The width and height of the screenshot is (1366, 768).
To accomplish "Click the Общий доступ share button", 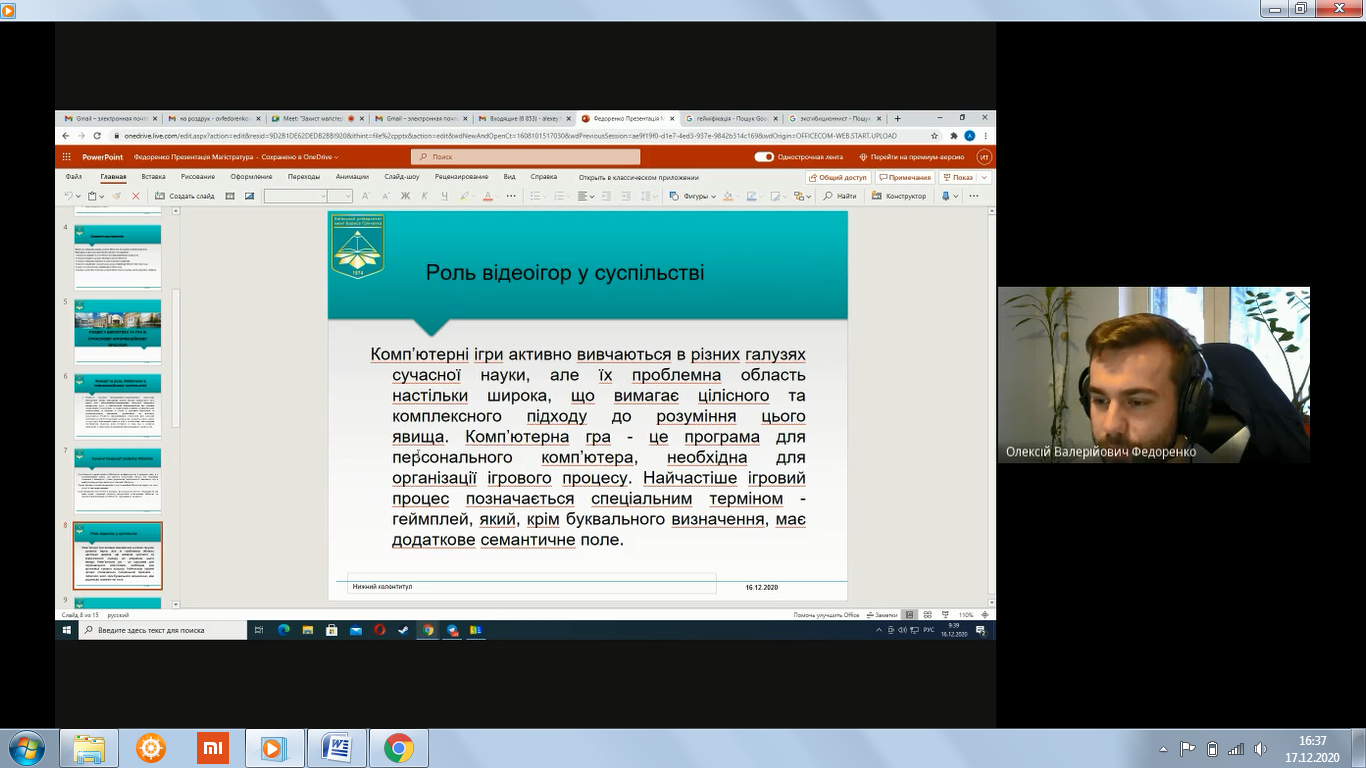I will tap(837, 177).
